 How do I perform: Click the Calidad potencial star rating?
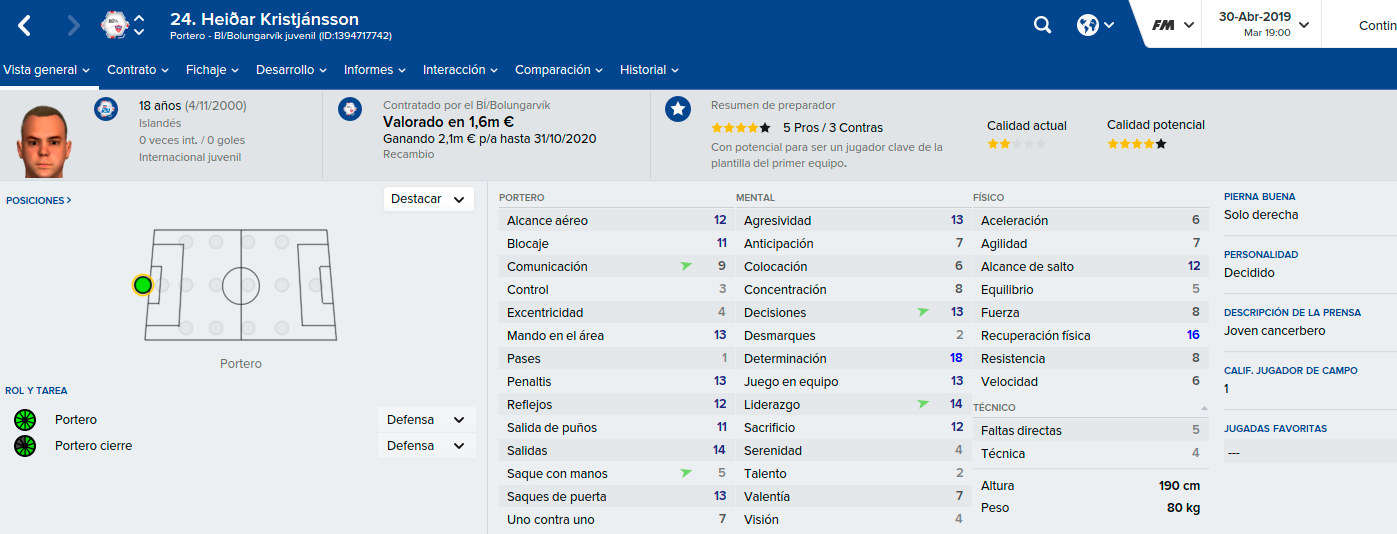tap(1137, 144)
